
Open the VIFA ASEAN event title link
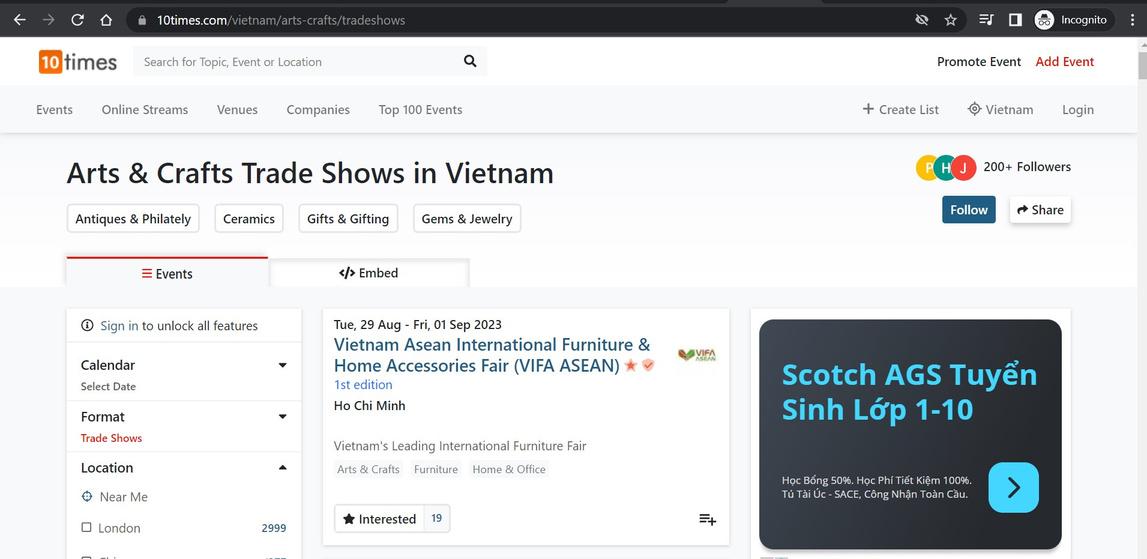point(492,355)
